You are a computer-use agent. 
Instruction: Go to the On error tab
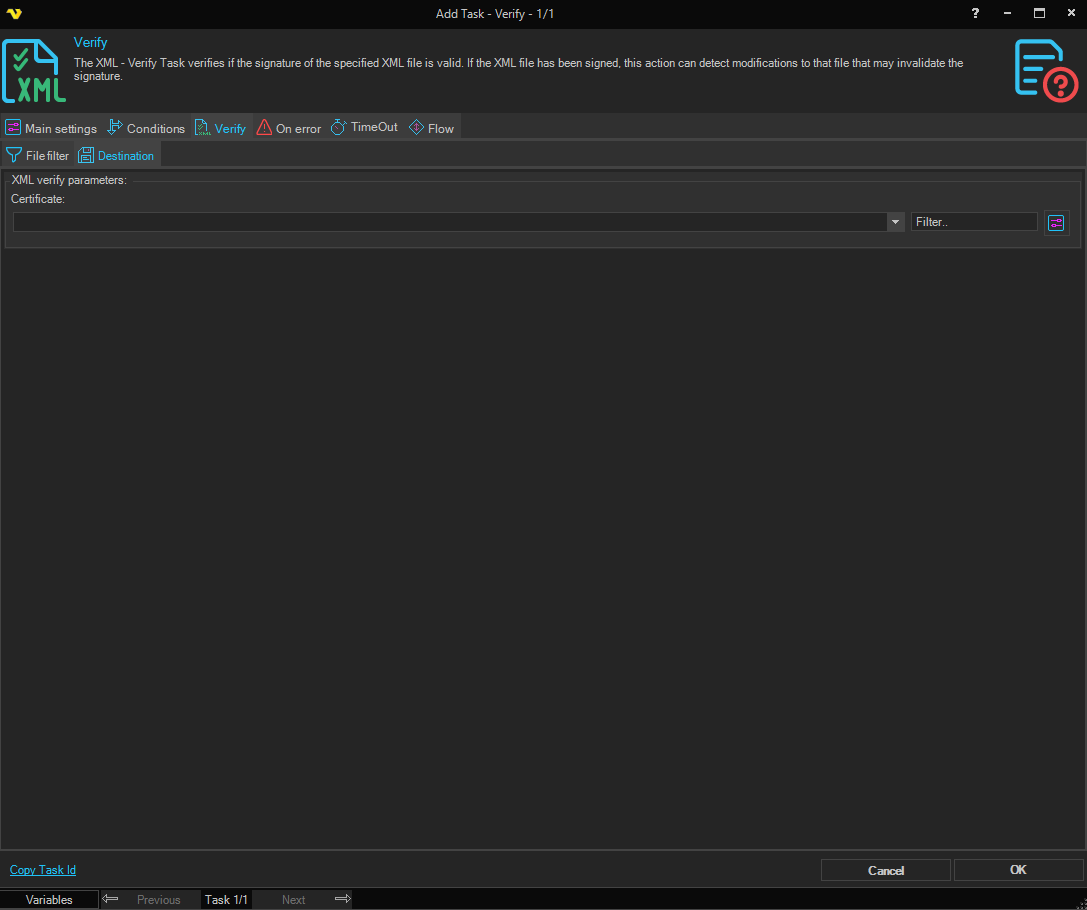tap(289, 128)
